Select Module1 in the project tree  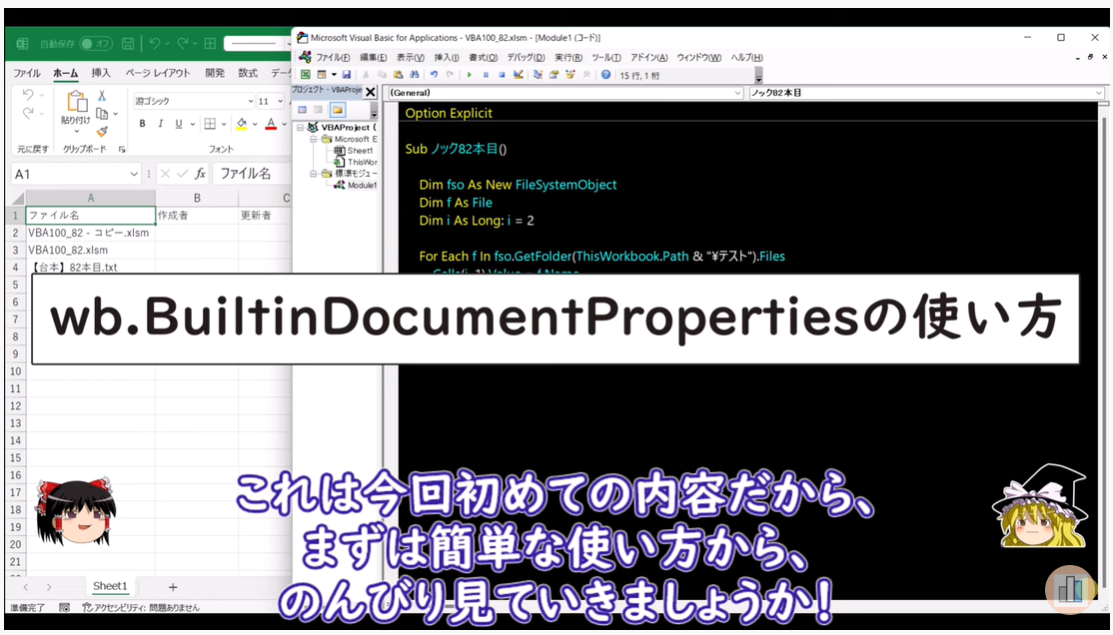coord(361,185)
